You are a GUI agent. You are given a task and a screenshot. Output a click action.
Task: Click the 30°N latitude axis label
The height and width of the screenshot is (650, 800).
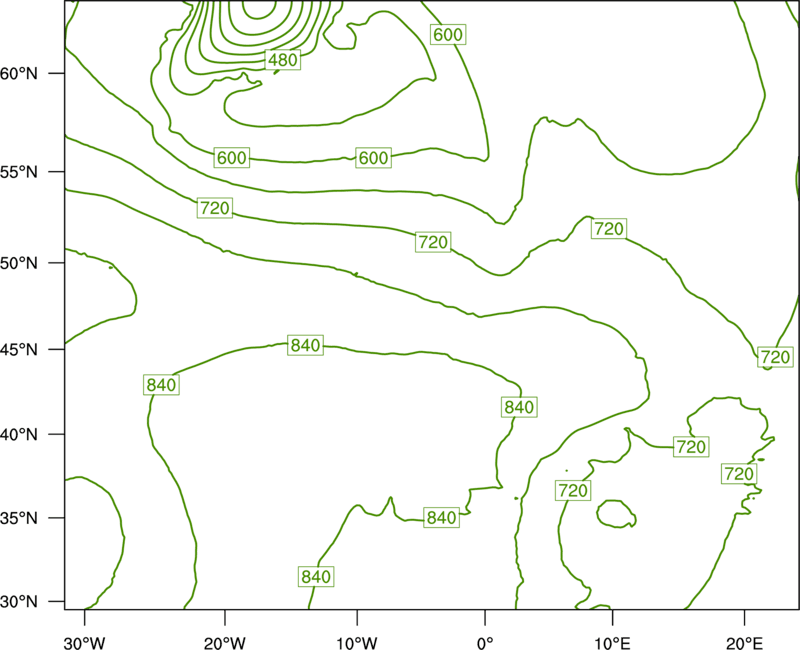click(19, 602)
